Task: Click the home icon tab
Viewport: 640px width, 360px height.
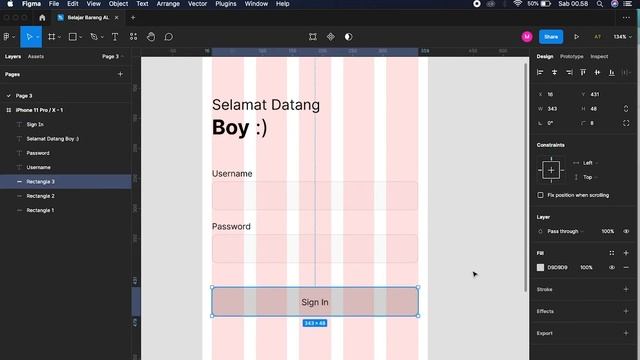Action: (42, 18)
